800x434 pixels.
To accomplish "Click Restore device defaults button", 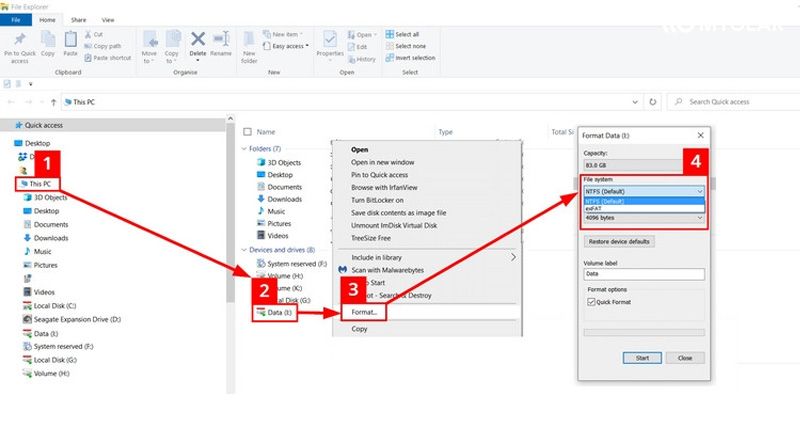I will (x=620, y=242).
